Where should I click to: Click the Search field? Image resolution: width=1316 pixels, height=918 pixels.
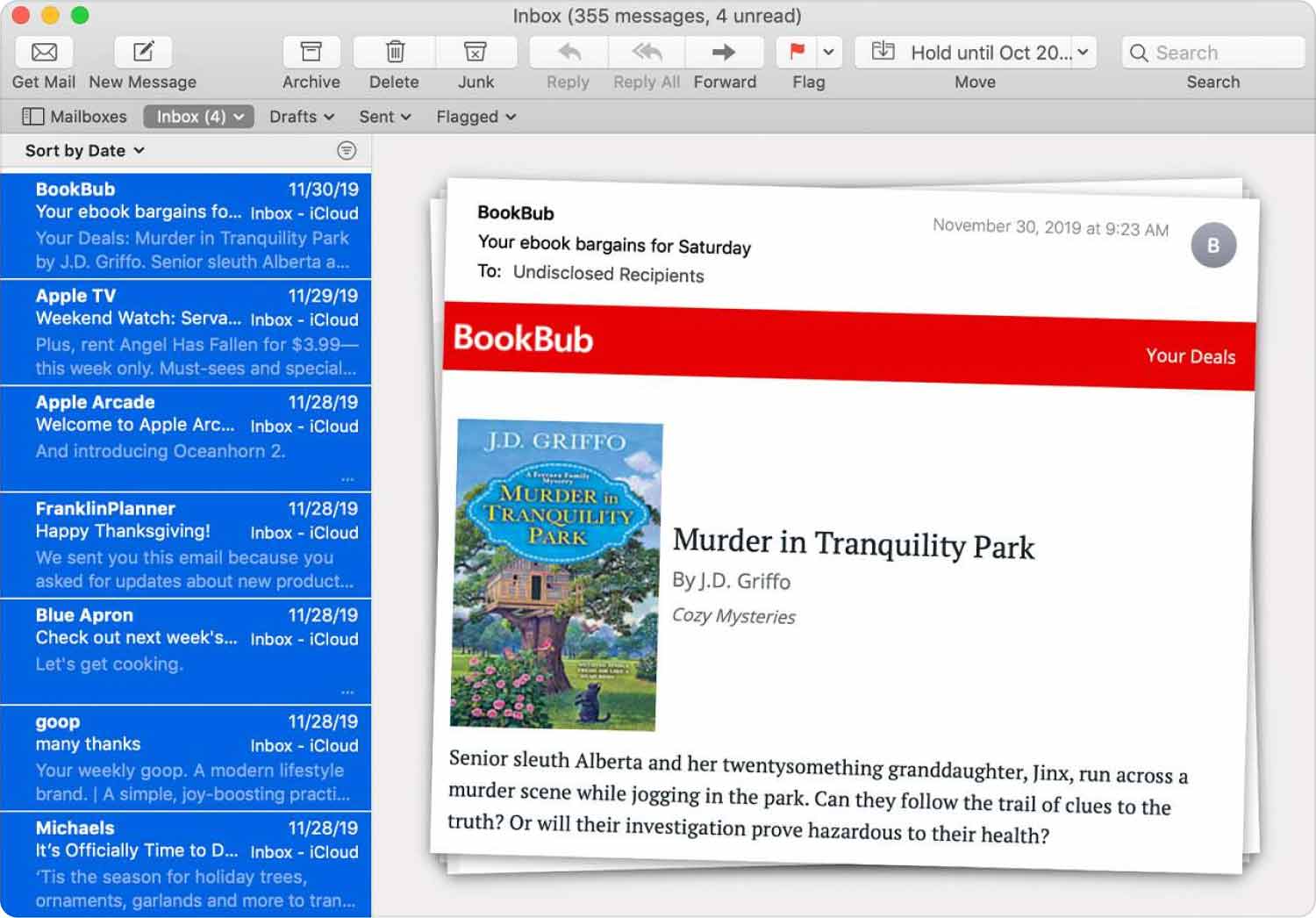(x=1213, y=53)
